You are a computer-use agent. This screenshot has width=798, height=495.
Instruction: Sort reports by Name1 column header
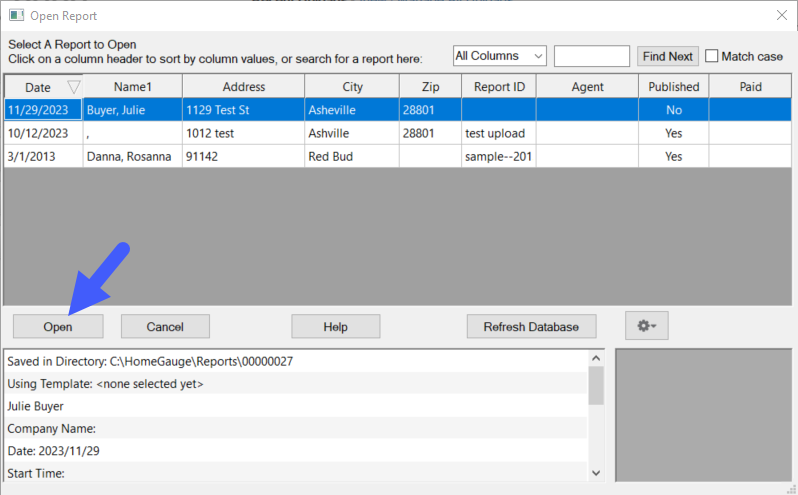pyautogui.click(x=132, y=87)
